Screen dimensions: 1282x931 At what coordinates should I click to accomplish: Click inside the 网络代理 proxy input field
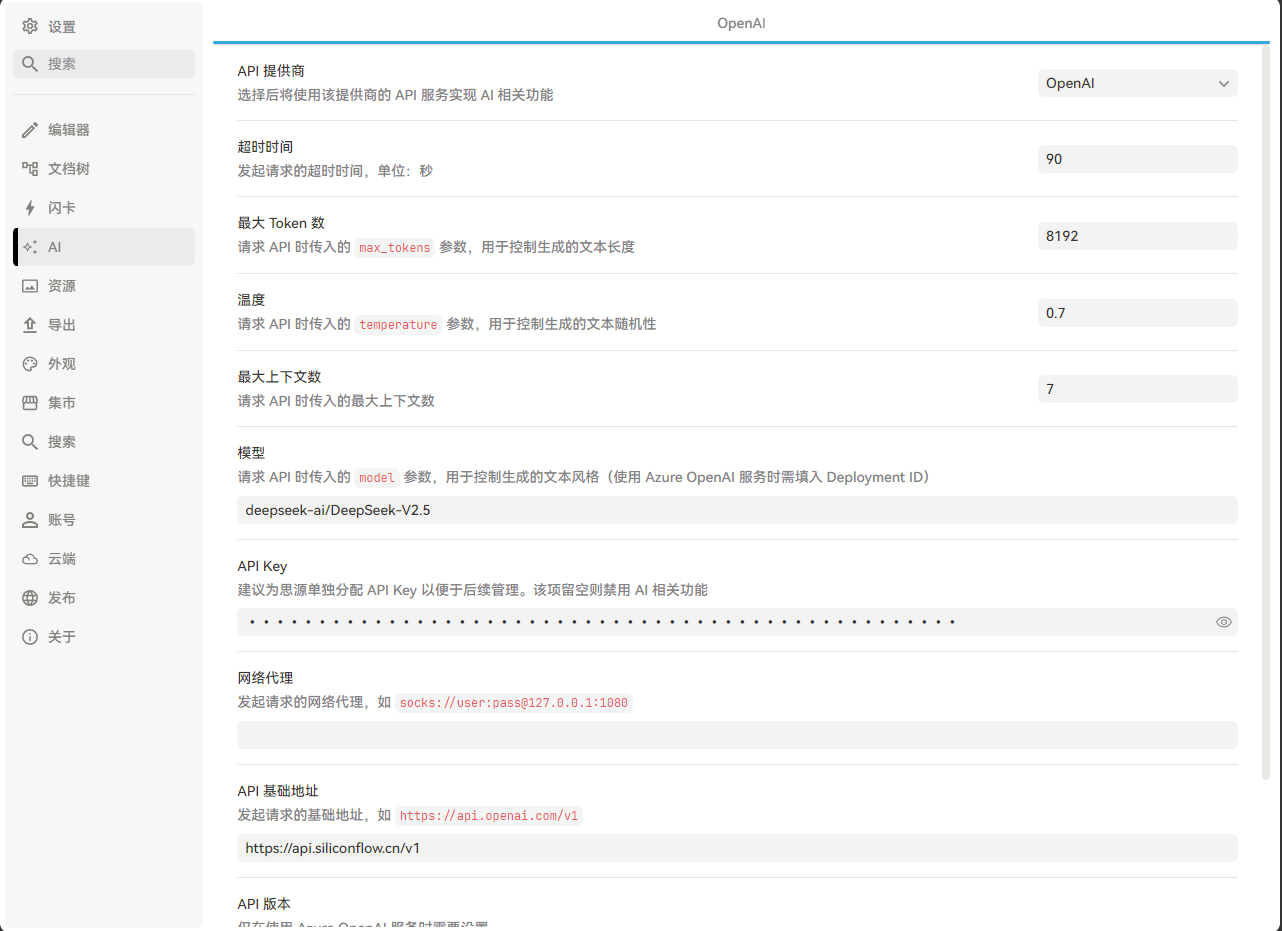(x=737, y=734)
